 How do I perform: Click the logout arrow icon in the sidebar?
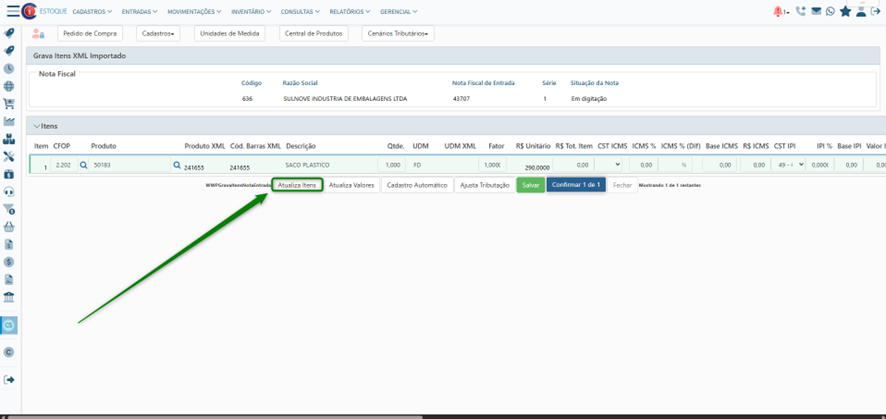[9, 380]
